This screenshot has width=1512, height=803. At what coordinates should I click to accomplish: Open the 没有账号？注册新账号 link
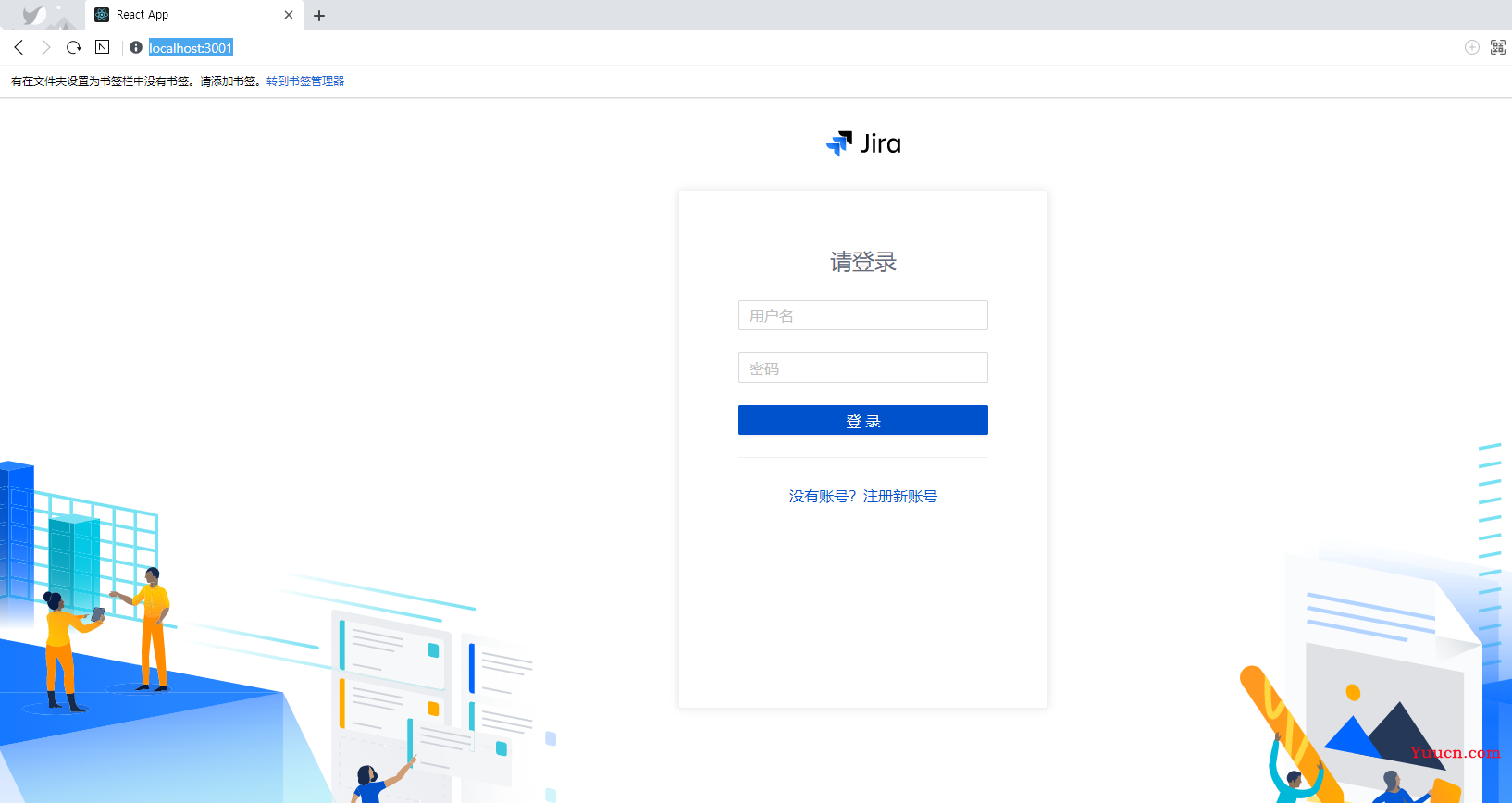pos(863,497)
